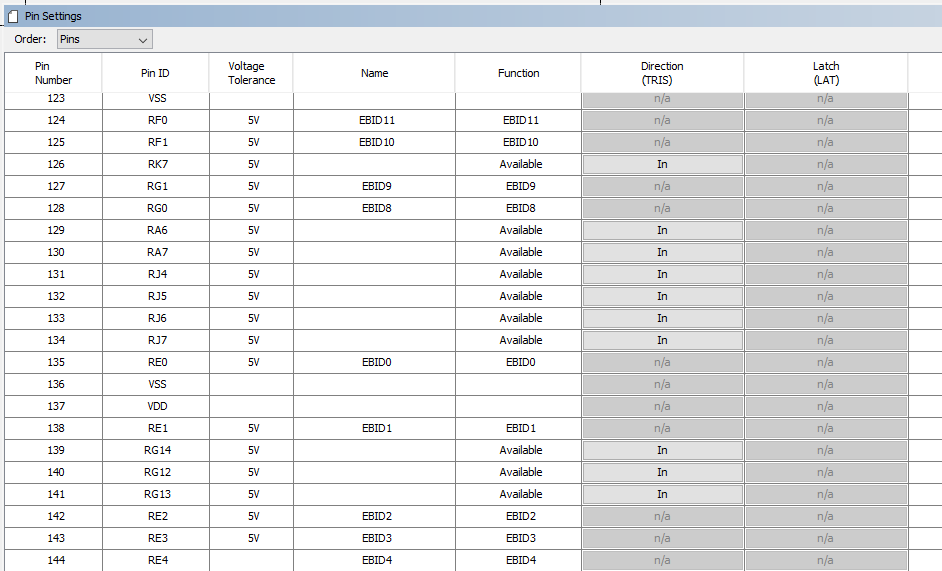This screenshot has height=571, width=942.
Task: Click the EBID4 function cell
Action: click(x=518, y=560)
